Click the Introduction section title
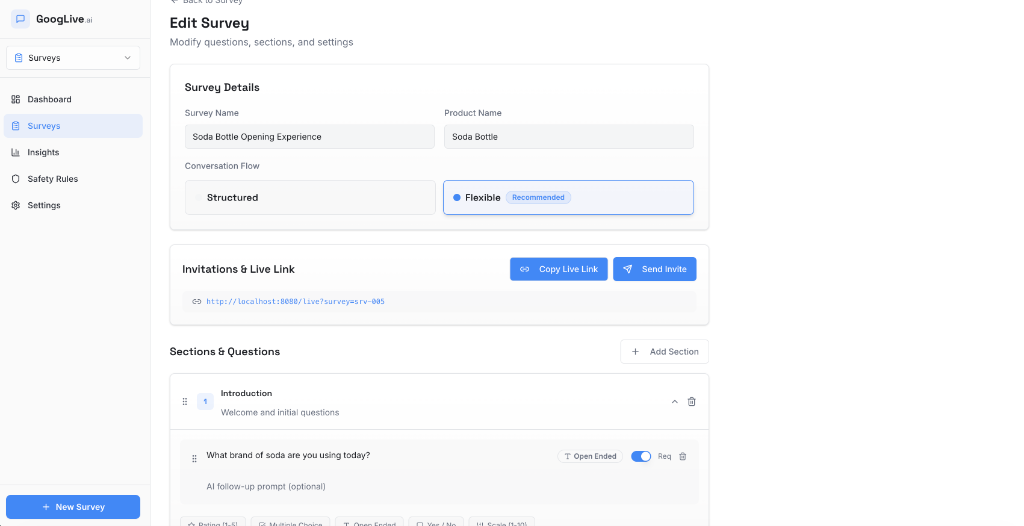Image resolution: width=1024 pixels, height=526 pixels. click(246, 393)
